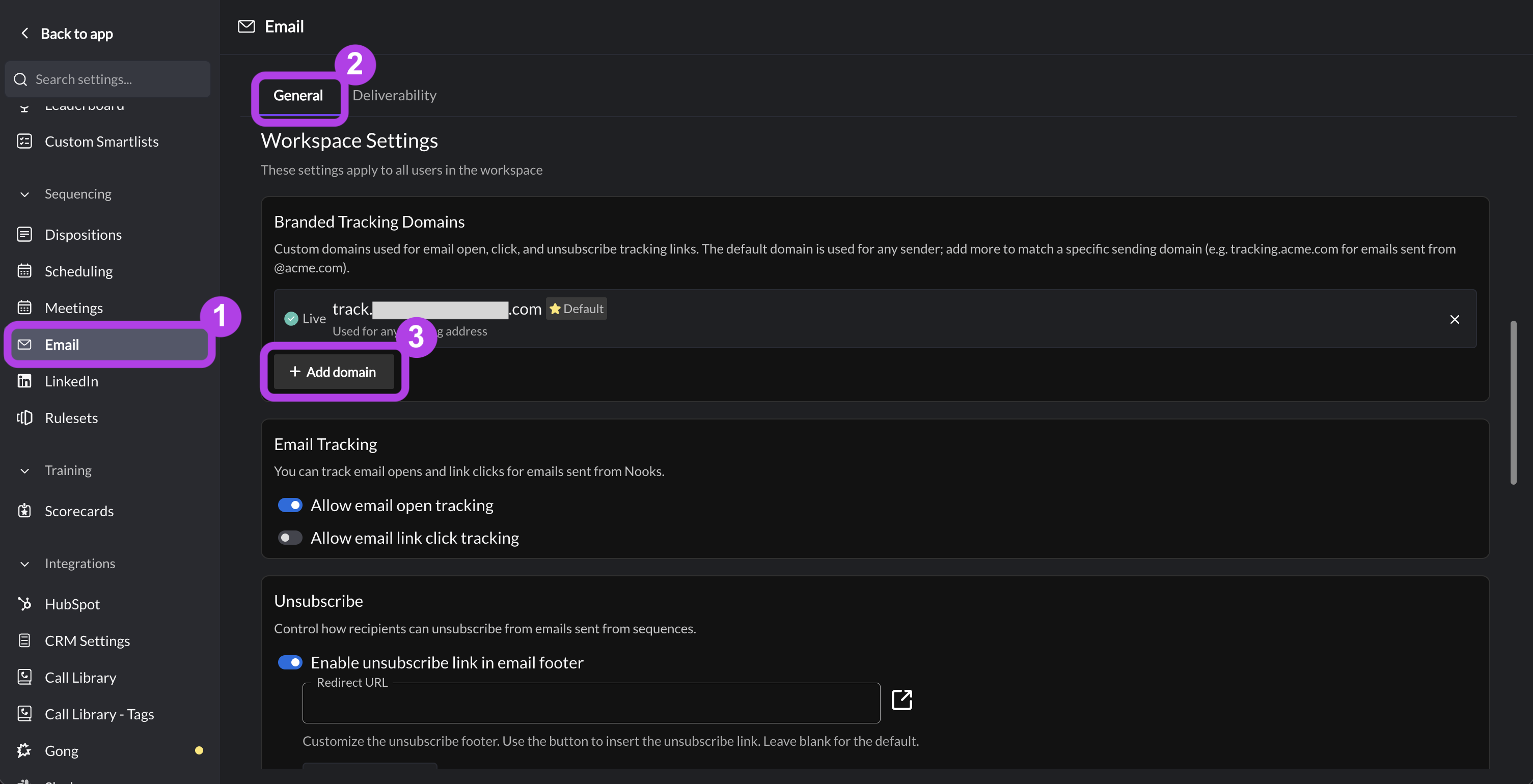The width and height of the screenshot is (1533, 784).
Task: Open Scorecards via its icon
Action: [x=24, y=511]
